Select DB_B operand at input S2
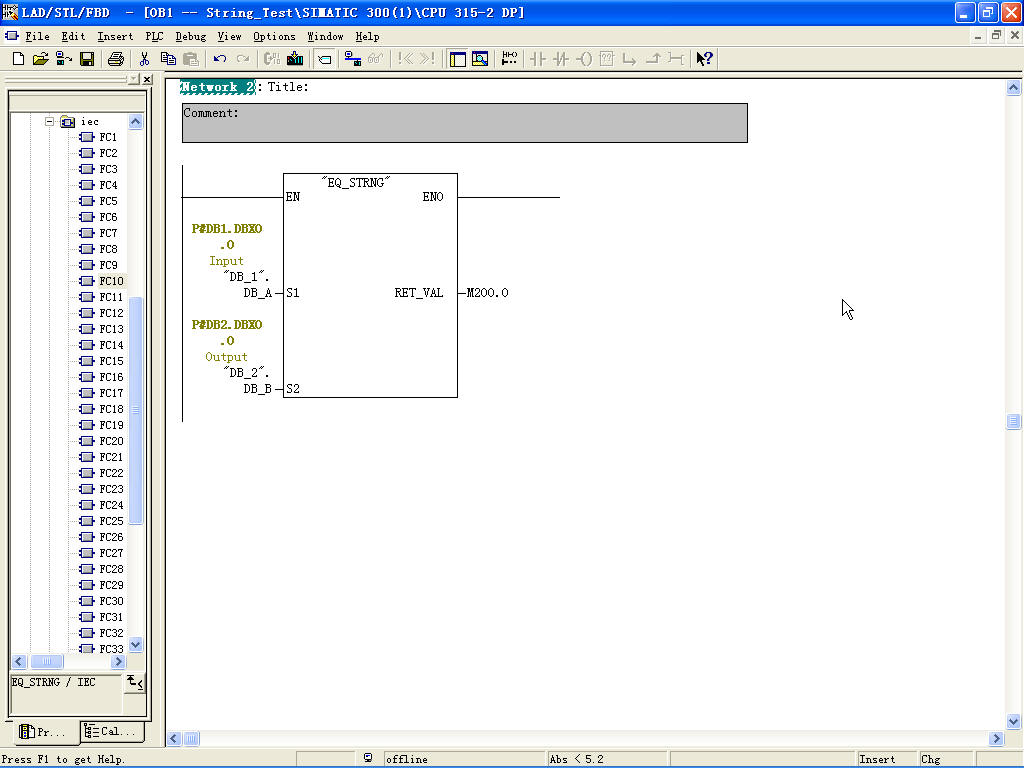The height and width of the screenshot is (768, 1024). [257, 389]
